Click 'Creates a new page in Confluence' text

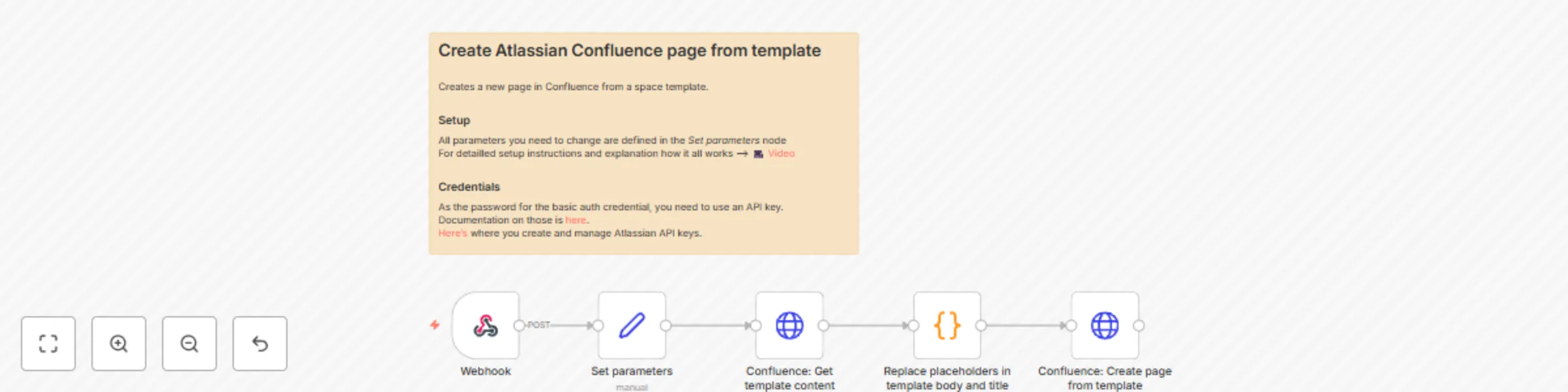point(573,87)
